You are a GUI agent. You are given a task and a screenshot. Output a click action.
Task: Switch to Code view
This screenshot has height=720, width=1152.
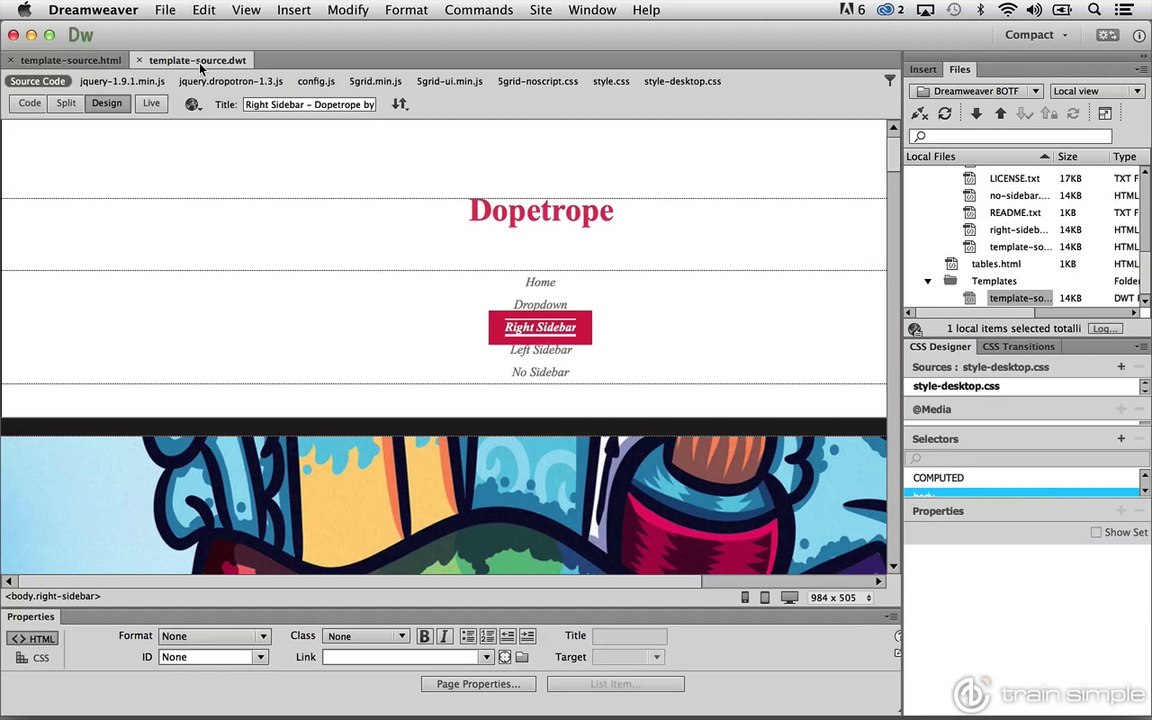(29, 104)
